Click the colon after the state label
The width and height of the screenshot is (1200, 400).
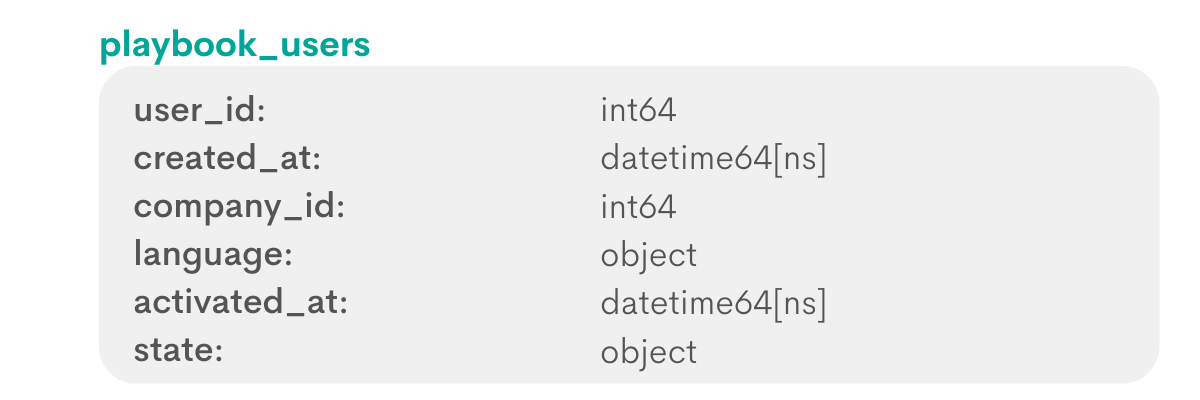[217, 354]
